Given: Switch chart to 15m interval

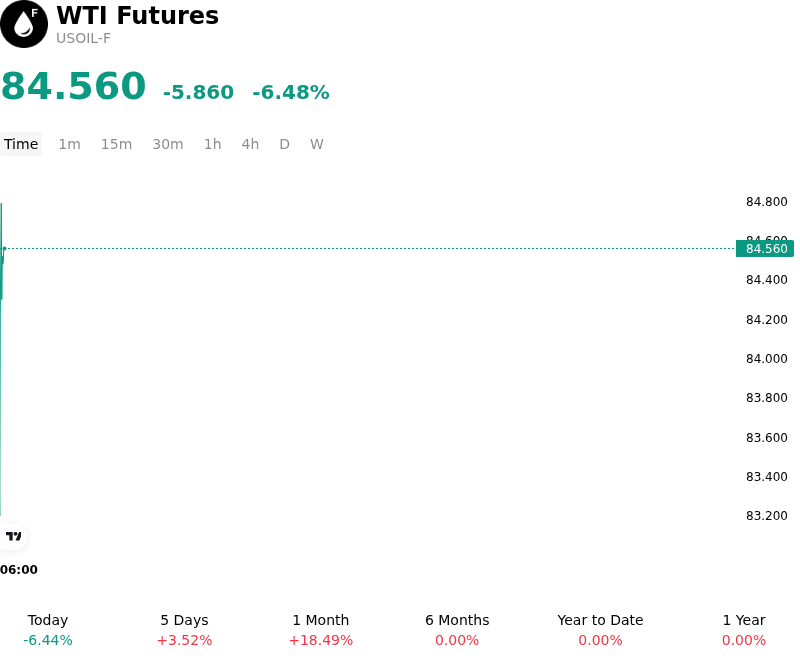Looking at the screenshot, I should (116, 144).
